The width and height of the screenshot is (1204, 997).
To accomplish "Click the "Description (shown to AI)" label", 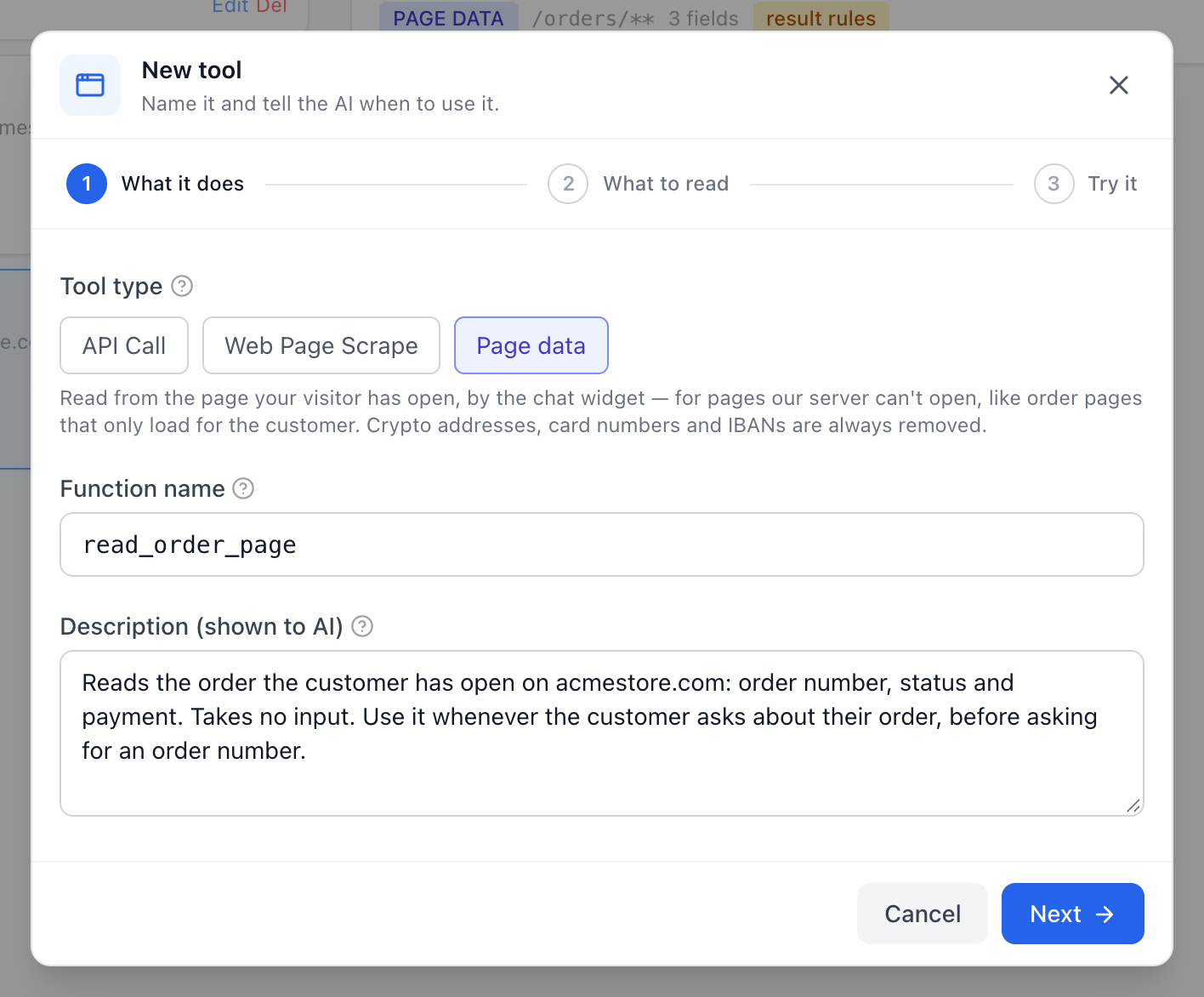I will (x=202, y=626).
